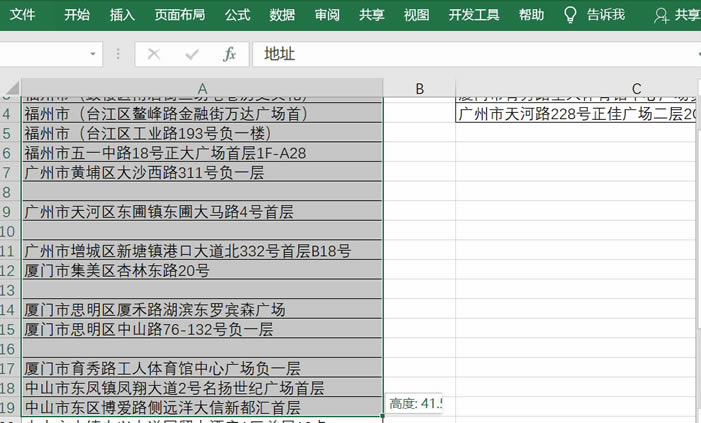The width and height of the screenshot is (701, 423).
Task: Click the fill handle at selection bottom corner
Action: (383, 416)
